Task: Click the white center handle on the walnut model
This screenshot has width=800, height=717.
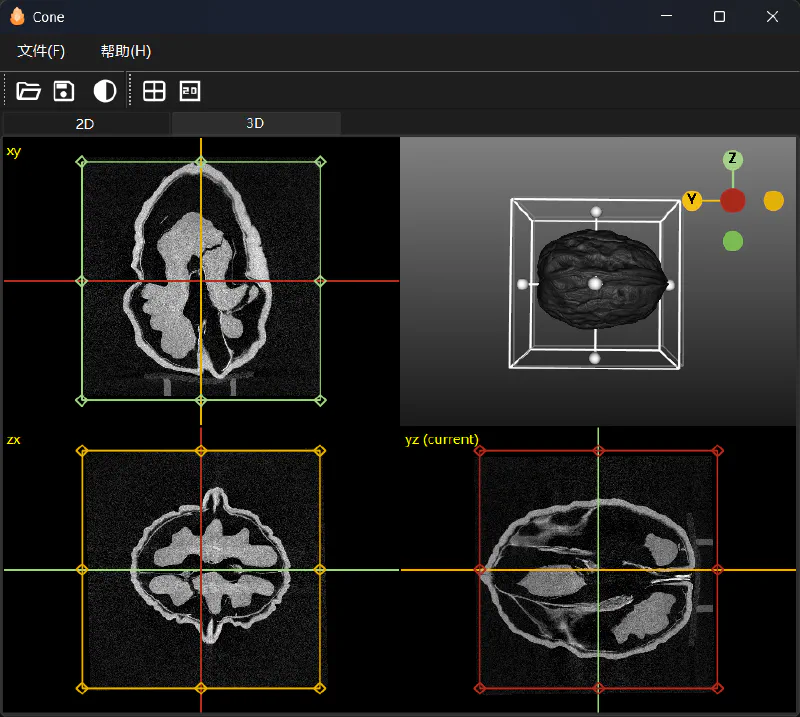Action: (x=595, y=284)
